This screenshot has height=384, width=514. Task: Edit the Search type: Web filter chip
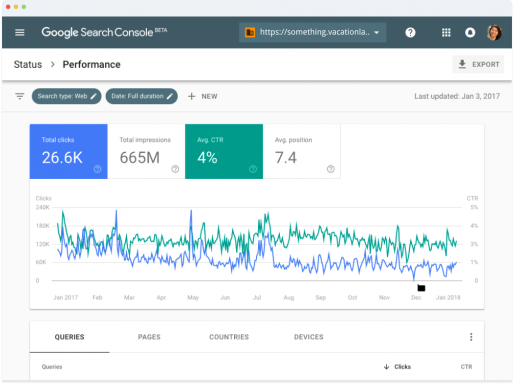(x=66, y=96)
